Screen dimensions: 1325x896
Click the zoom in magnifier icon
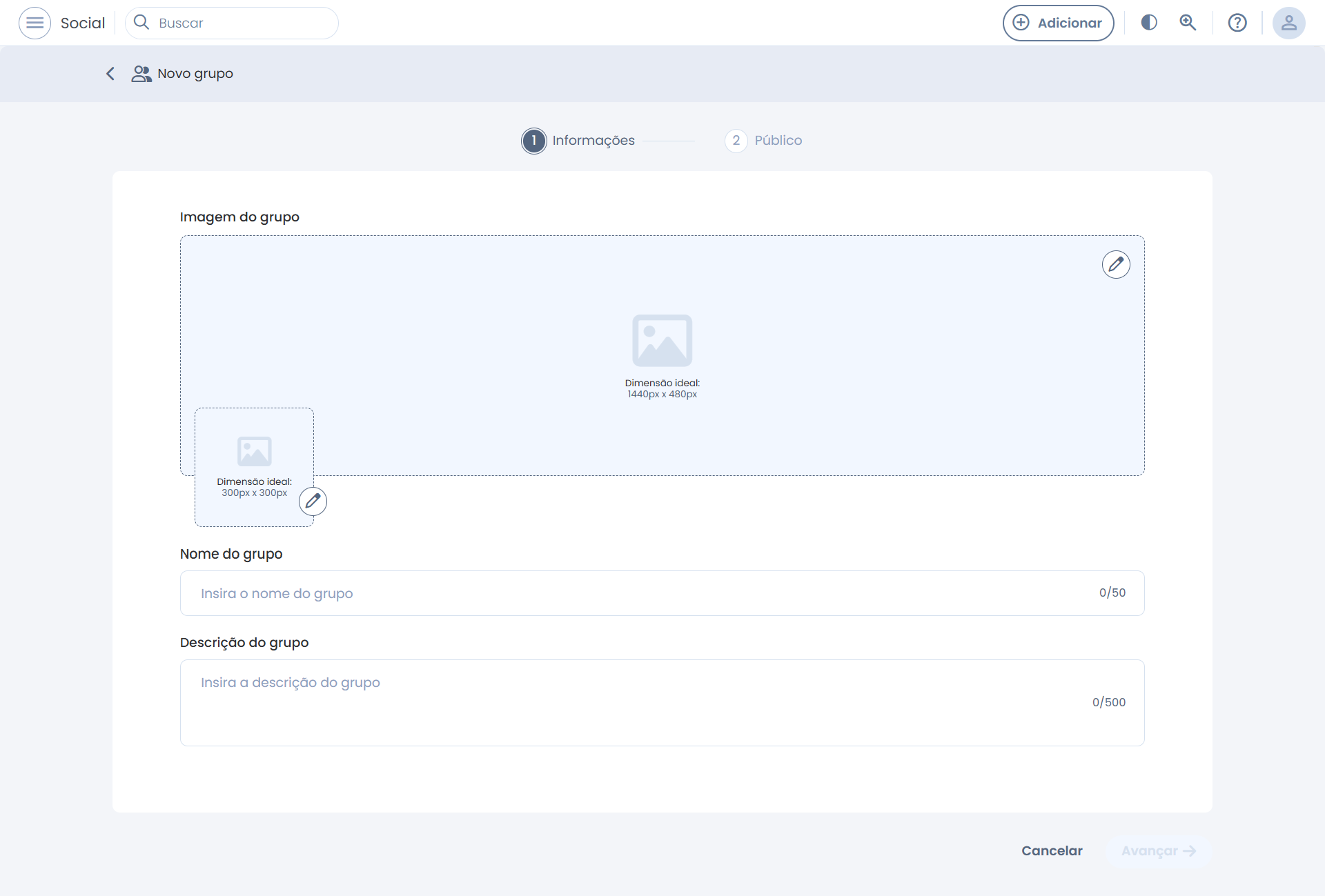pos(1188,23)
